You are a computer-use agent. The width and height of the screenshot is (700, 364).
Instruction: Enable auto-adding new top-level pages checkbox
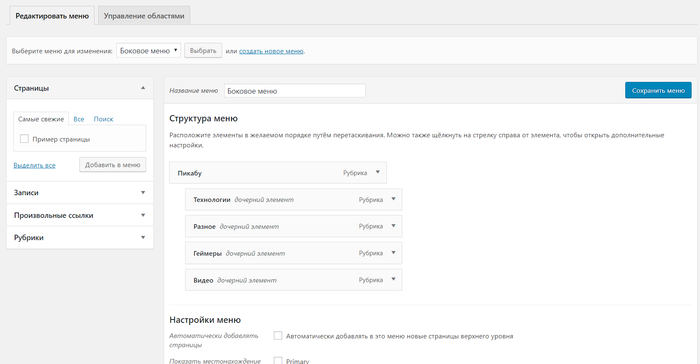278,335
